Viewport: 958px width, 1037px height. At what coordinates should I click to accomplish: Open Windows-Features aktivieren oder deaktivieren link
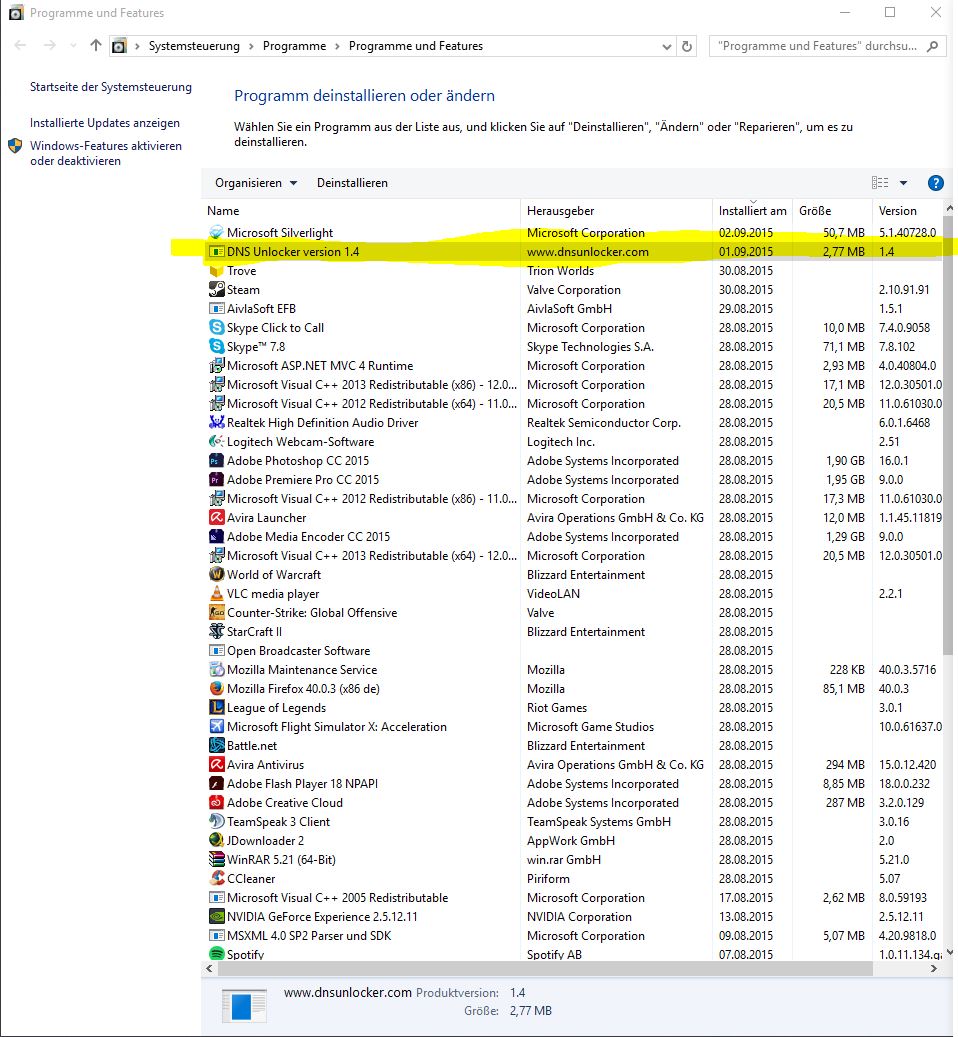click(106, 153)
